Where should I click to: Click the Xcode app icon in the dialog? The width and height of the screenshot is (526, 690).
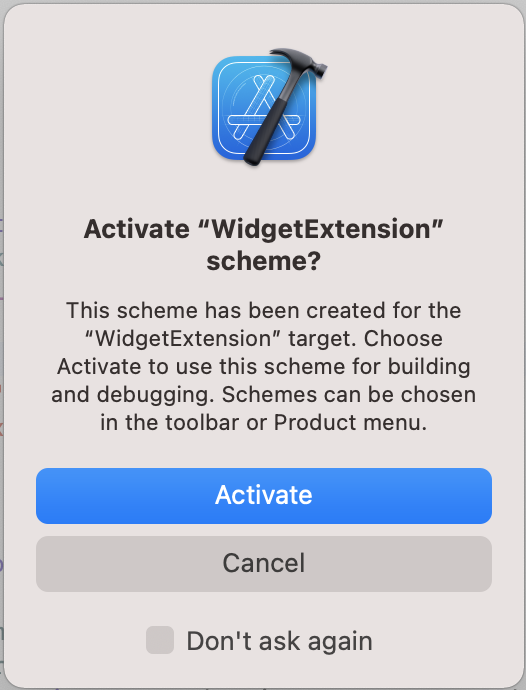[269, 107]
